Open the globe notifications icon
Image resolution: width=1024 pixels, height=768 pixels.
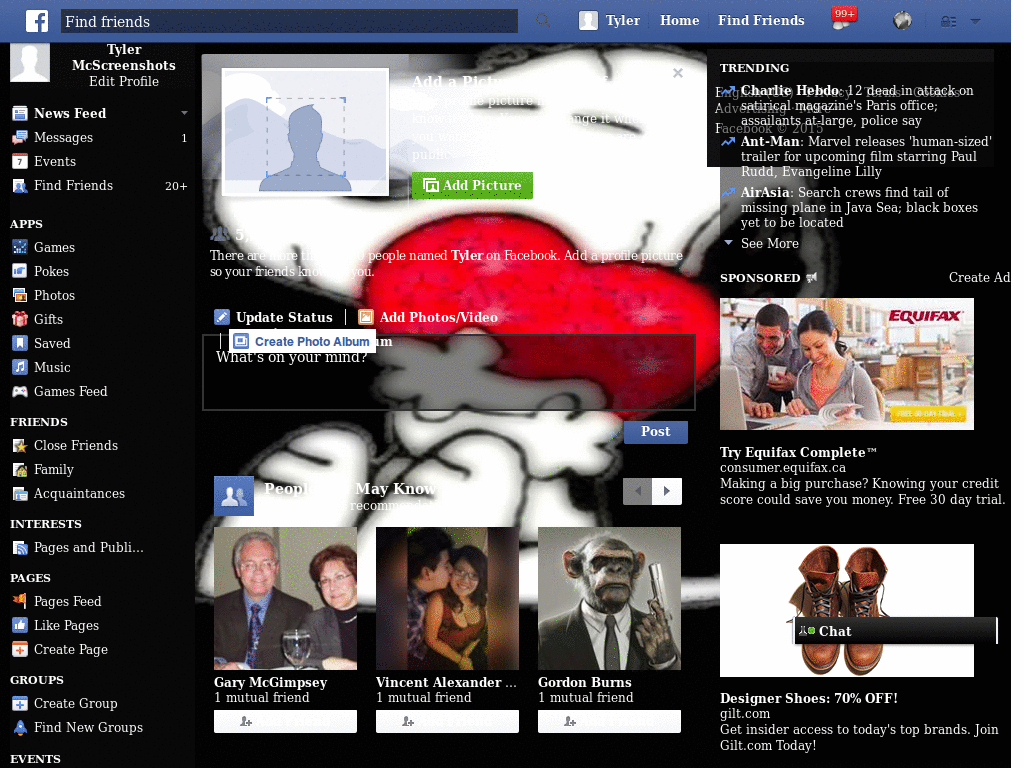coord(902,21)
